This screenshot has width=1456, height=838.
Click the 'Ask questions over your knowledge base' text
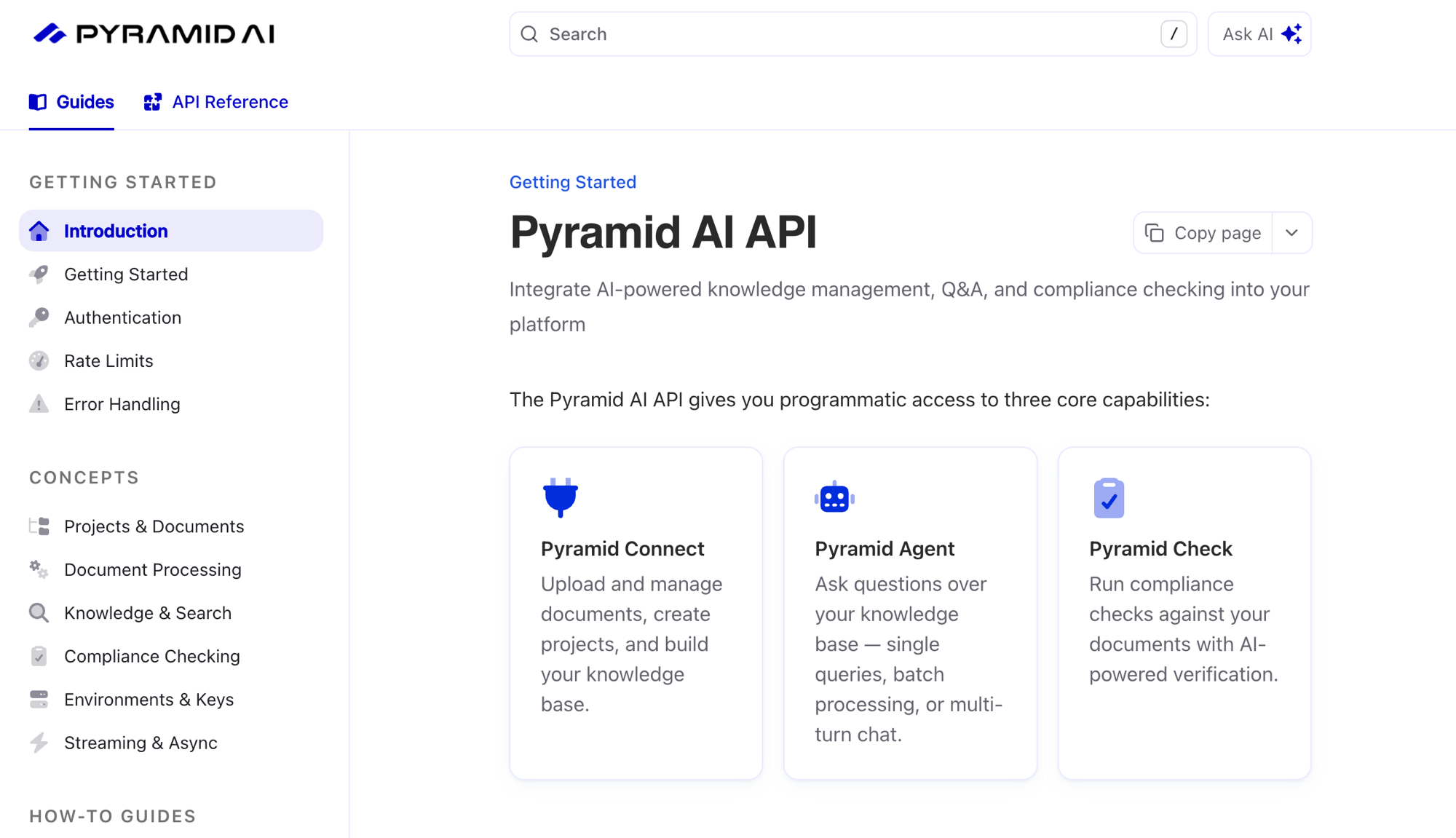[x=909, y=659]
